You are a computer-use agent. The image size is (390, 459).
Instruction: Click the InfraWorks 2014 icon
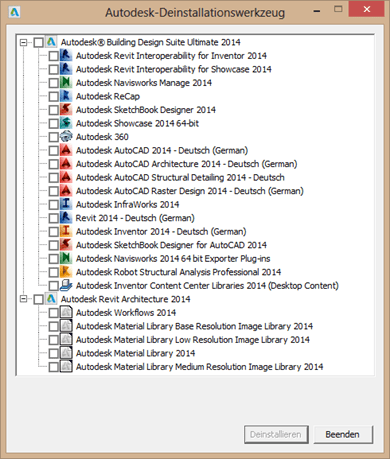[66, 204]
